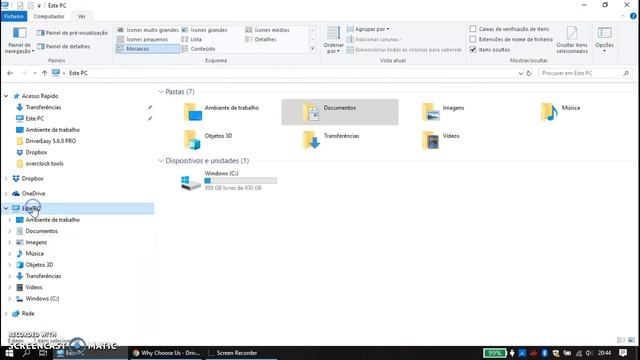Select Mosaicos layout
This screenshot has height=360, width=640.
point(148,49)
